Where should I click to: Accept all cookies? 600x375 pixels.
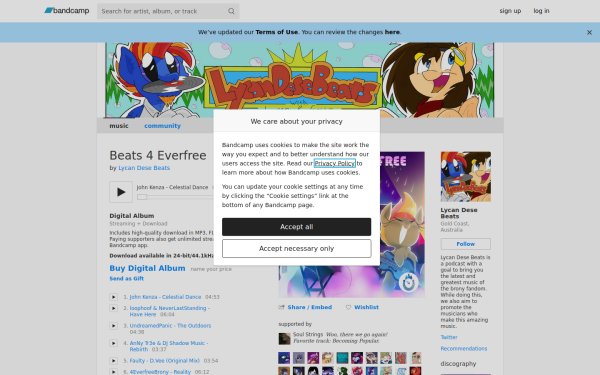[296, 227]
